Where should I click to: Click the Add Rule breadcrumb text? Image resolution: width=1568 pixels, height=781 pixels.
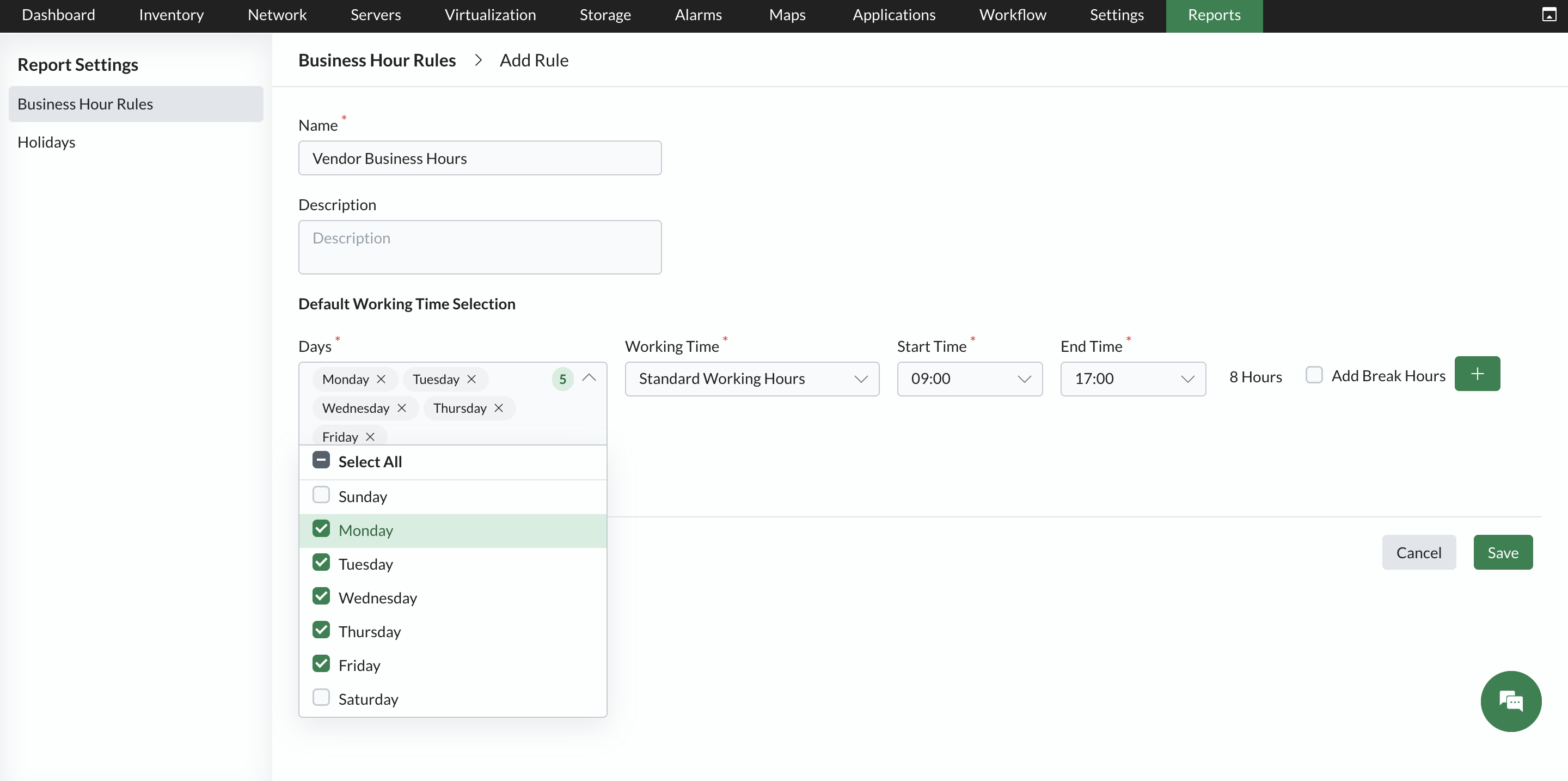(534, 60)
